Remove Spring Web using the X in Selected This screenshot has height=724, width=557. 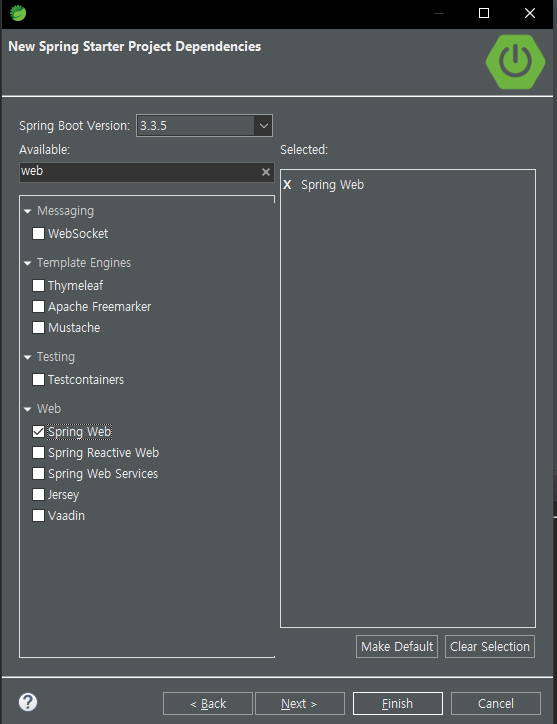tap(287, 185)
